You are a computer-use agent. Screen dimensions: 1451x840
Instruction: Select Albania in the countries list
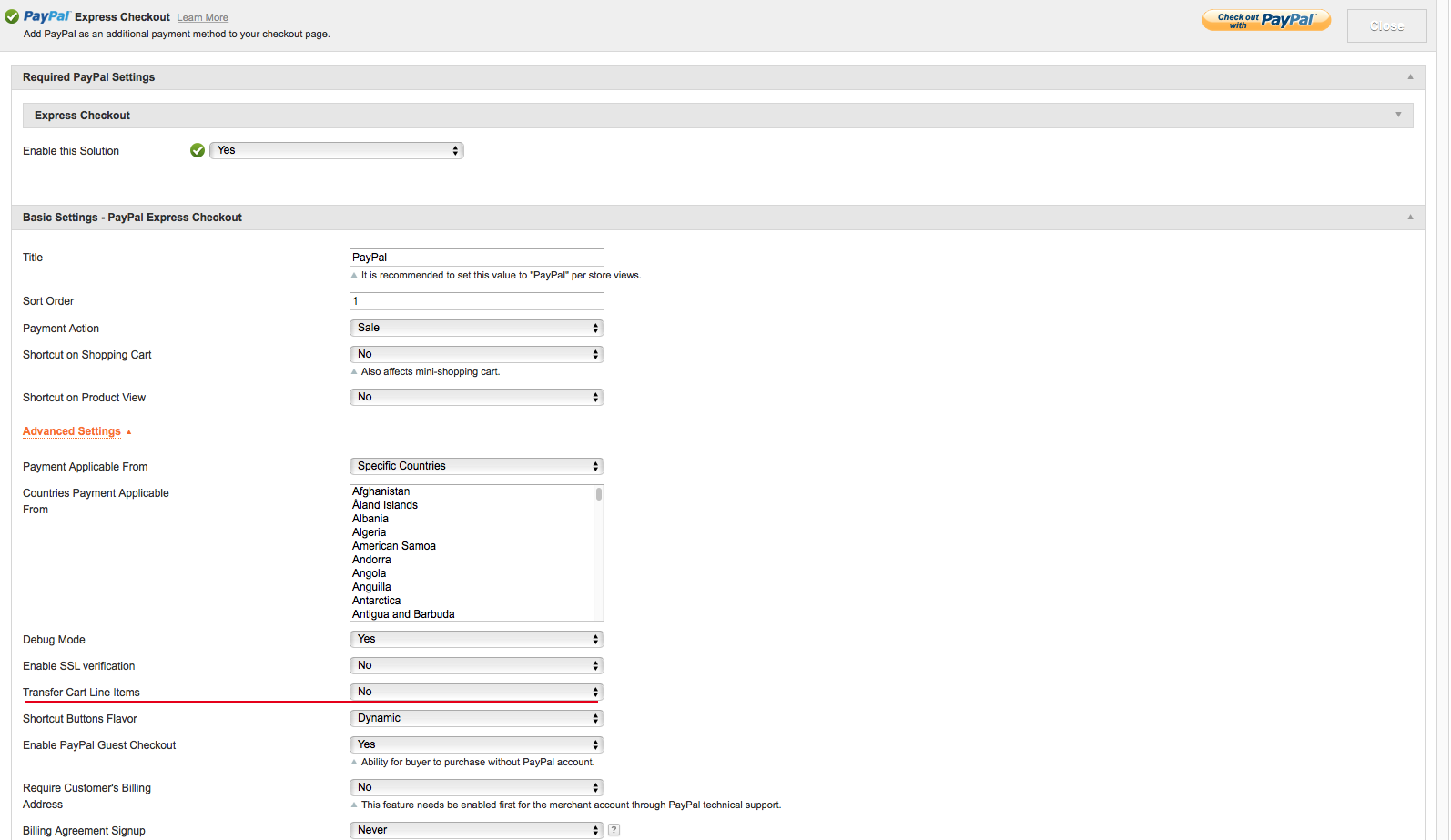point(370,519)
